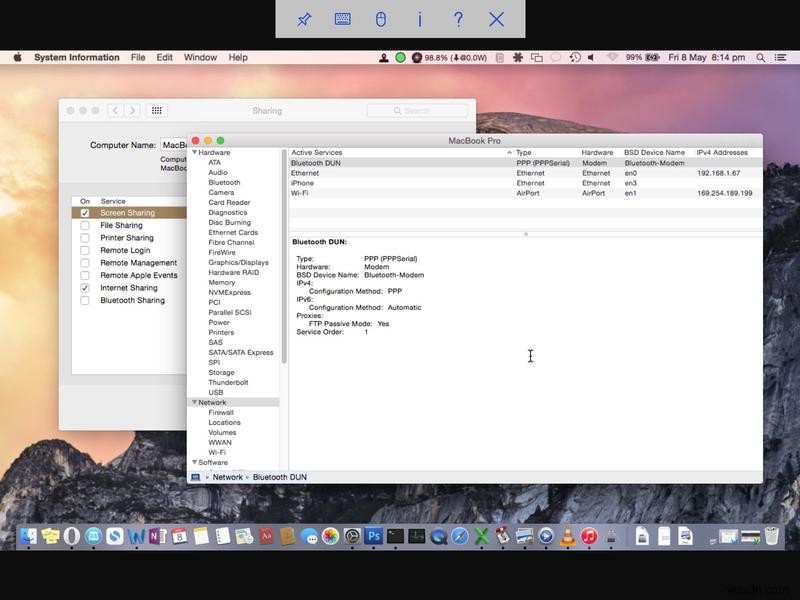Collapse the Hardware section
This screenshot has width=800, height=600.
coord(195,152)
